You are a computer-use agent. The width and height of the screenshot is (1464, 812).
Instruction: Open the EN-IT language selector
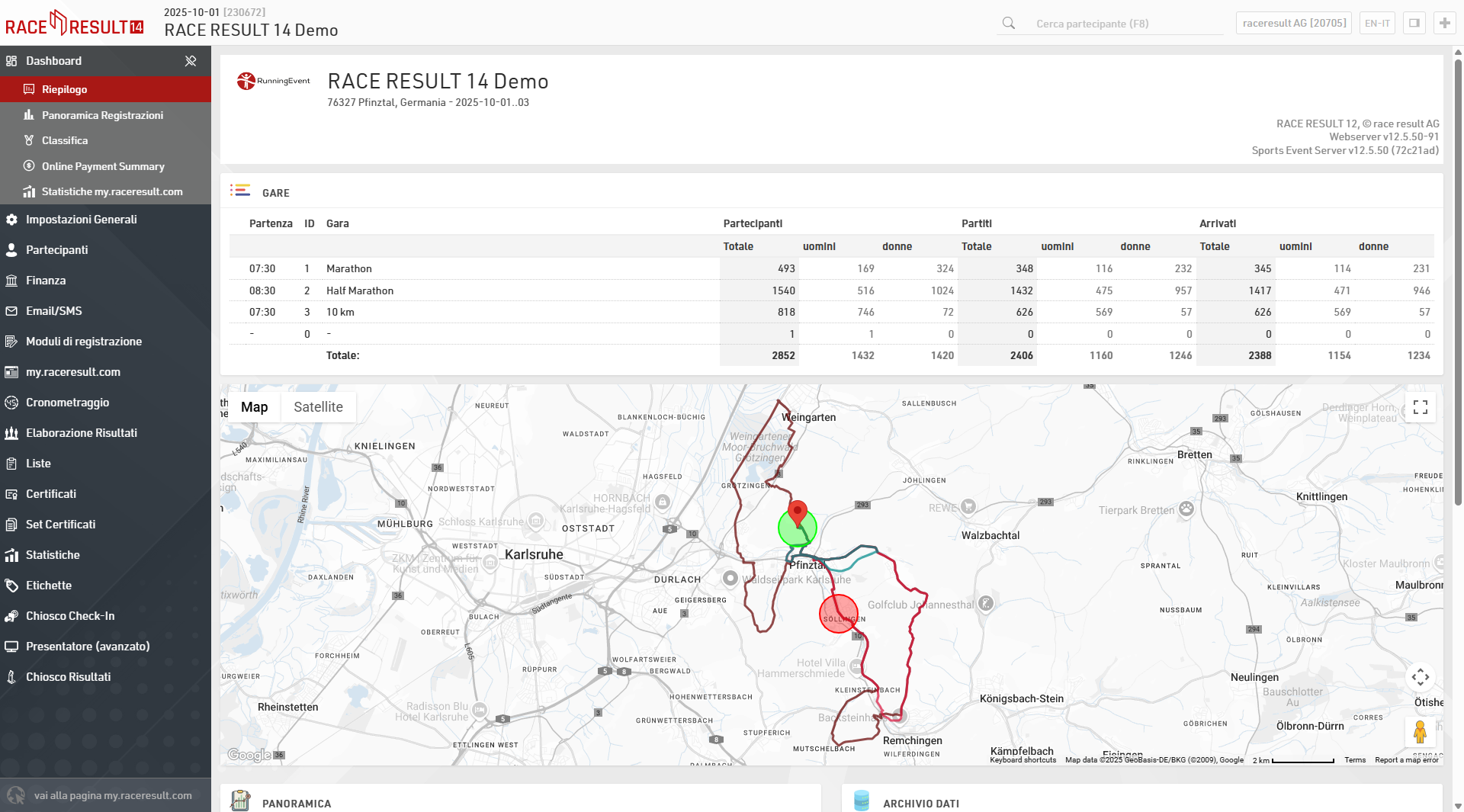[1376, 24]
